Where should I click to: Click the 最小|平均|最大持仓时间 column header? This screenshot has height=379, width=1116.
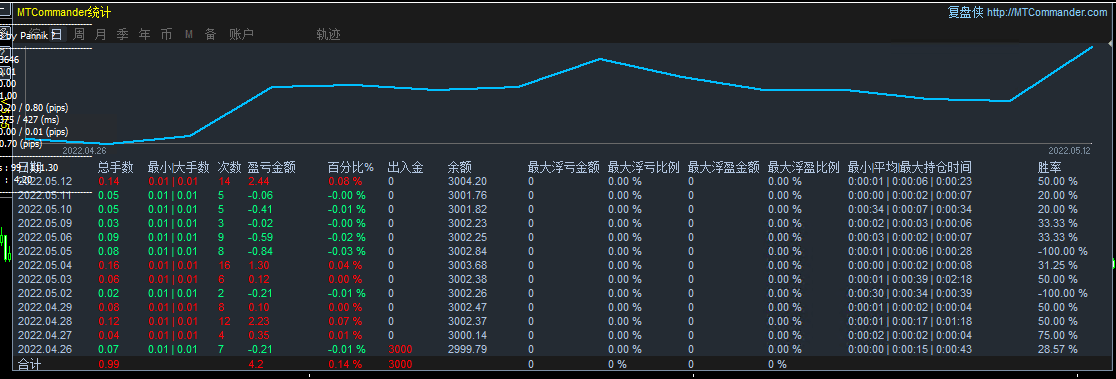click(910, 168)
